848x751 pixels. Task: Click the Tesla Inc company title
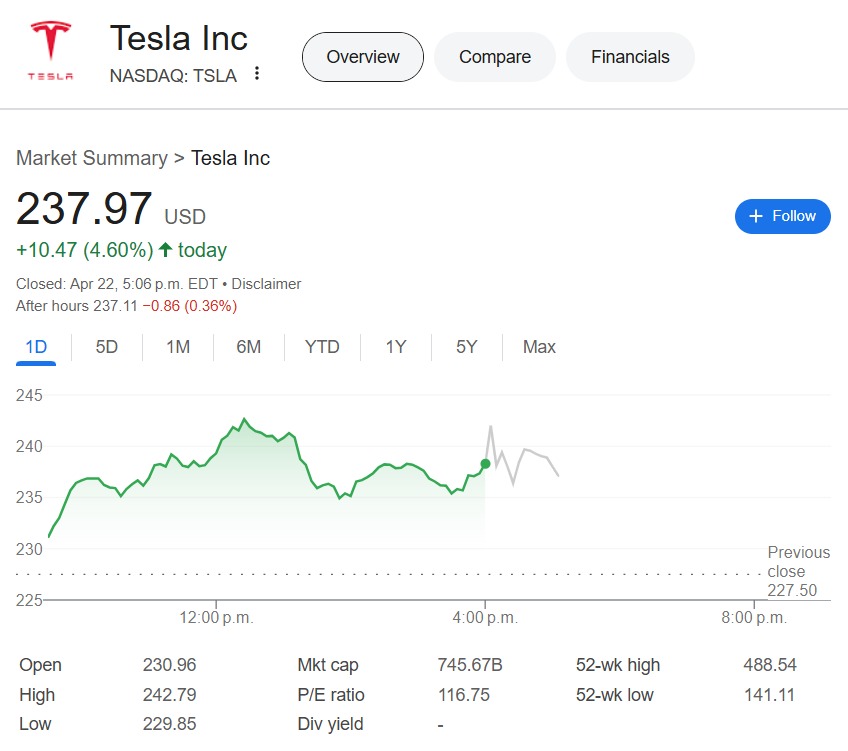pos(179,38)
